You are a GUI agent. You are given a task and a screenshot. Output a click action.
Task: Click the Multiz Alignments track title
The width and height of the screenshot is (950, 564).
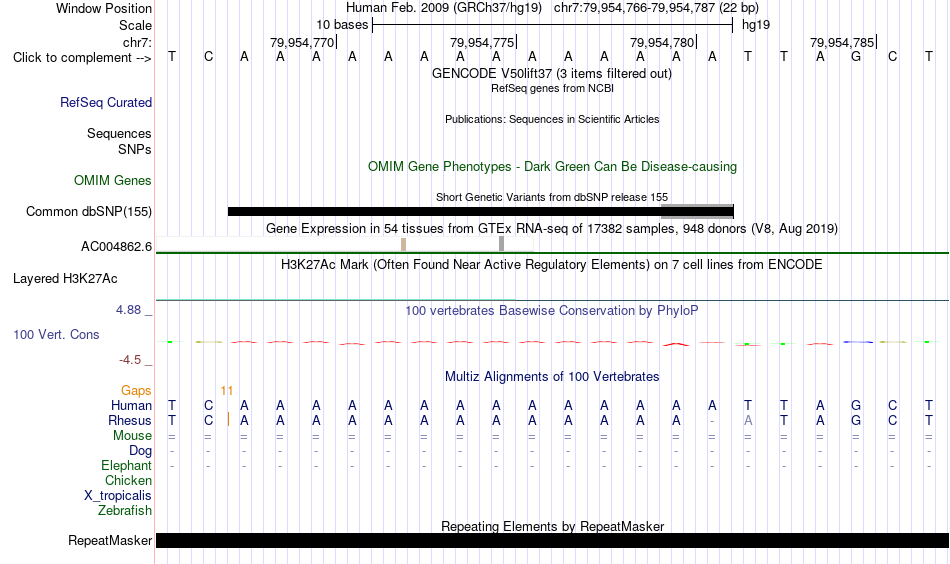point(552,377)
